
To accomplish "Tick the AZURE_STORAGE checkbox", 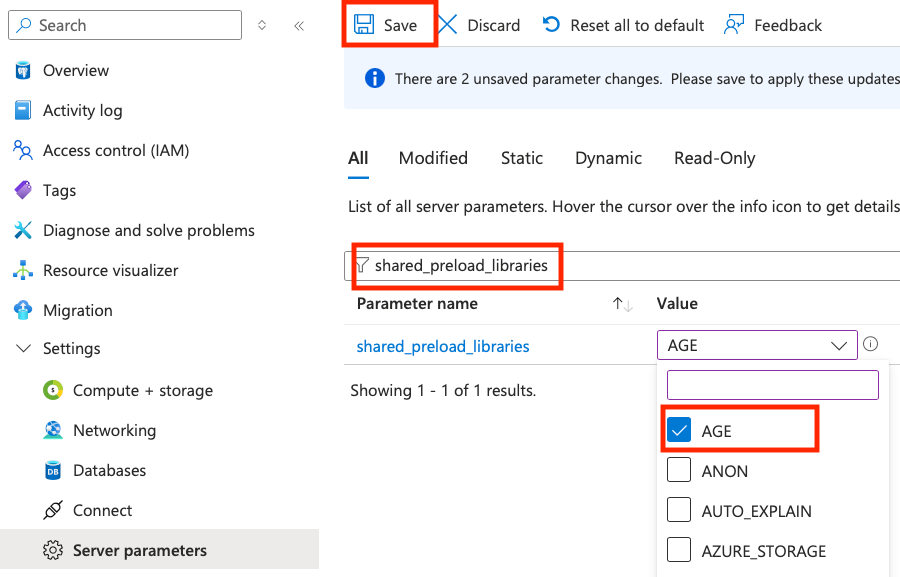I will coord(679,549).
